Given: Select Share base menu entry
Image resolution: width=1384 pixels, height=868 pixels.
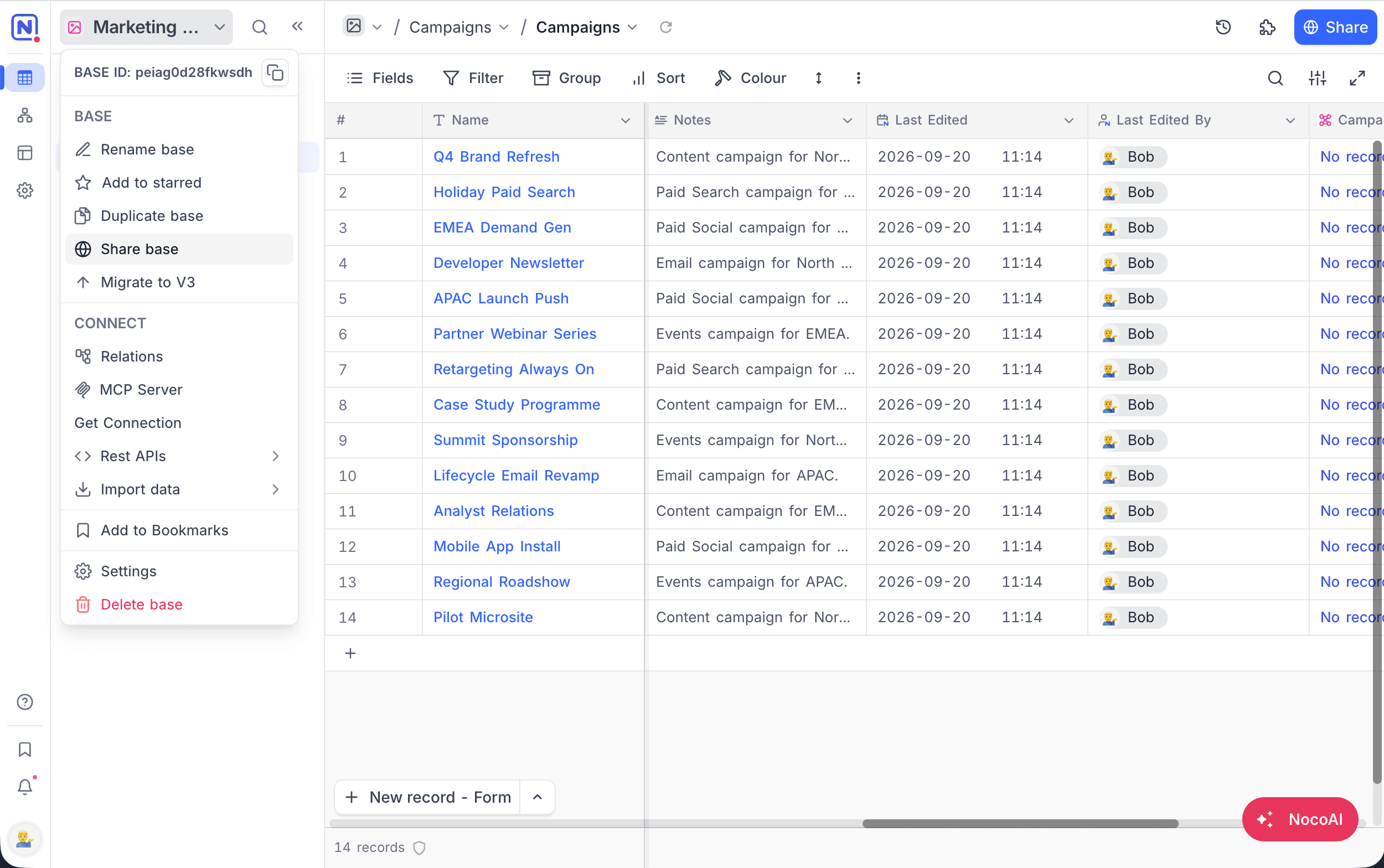Looking at the screenshot, I should [179, 249].
